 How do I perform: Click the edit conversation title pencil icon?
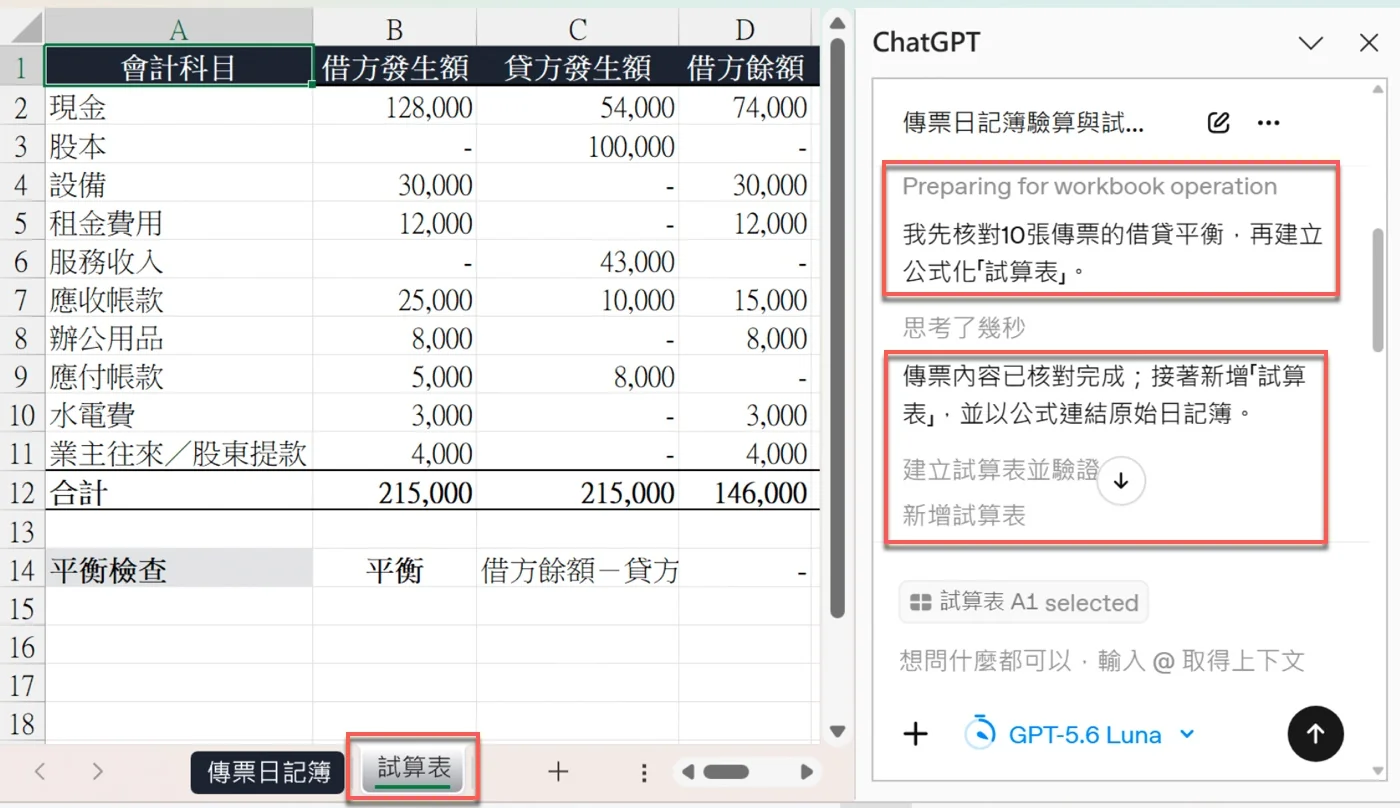pos(1218,123)
